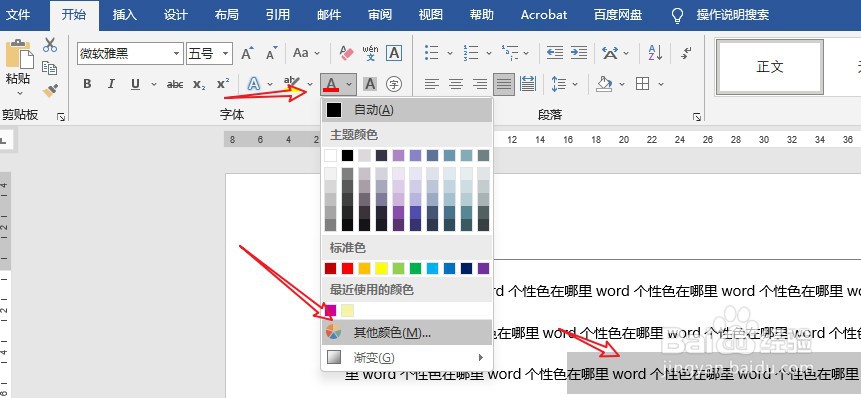Expand the borders dropdown arrow
Viewport: 861px width, 398px height.
pyautogui.click(x=661, y=85)
